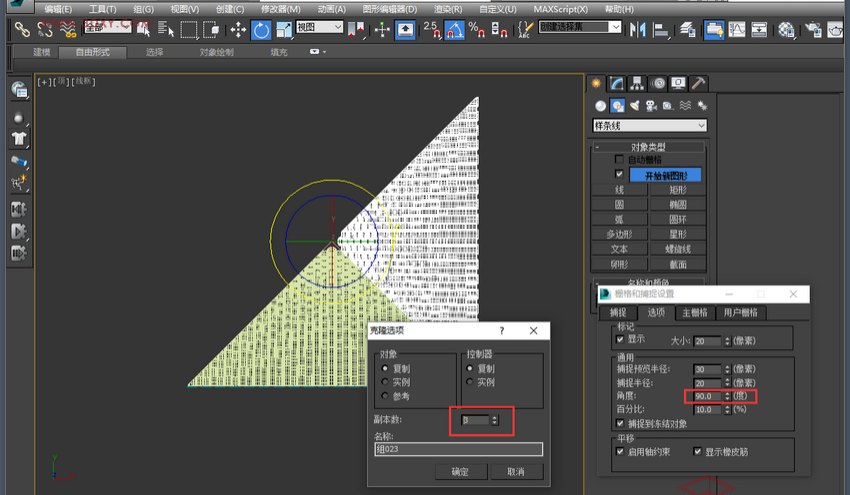Toggle the Window/Crossing selection icon
This screenshot has width=850, height=495.
pyautogui.click(x=211, y=29)
